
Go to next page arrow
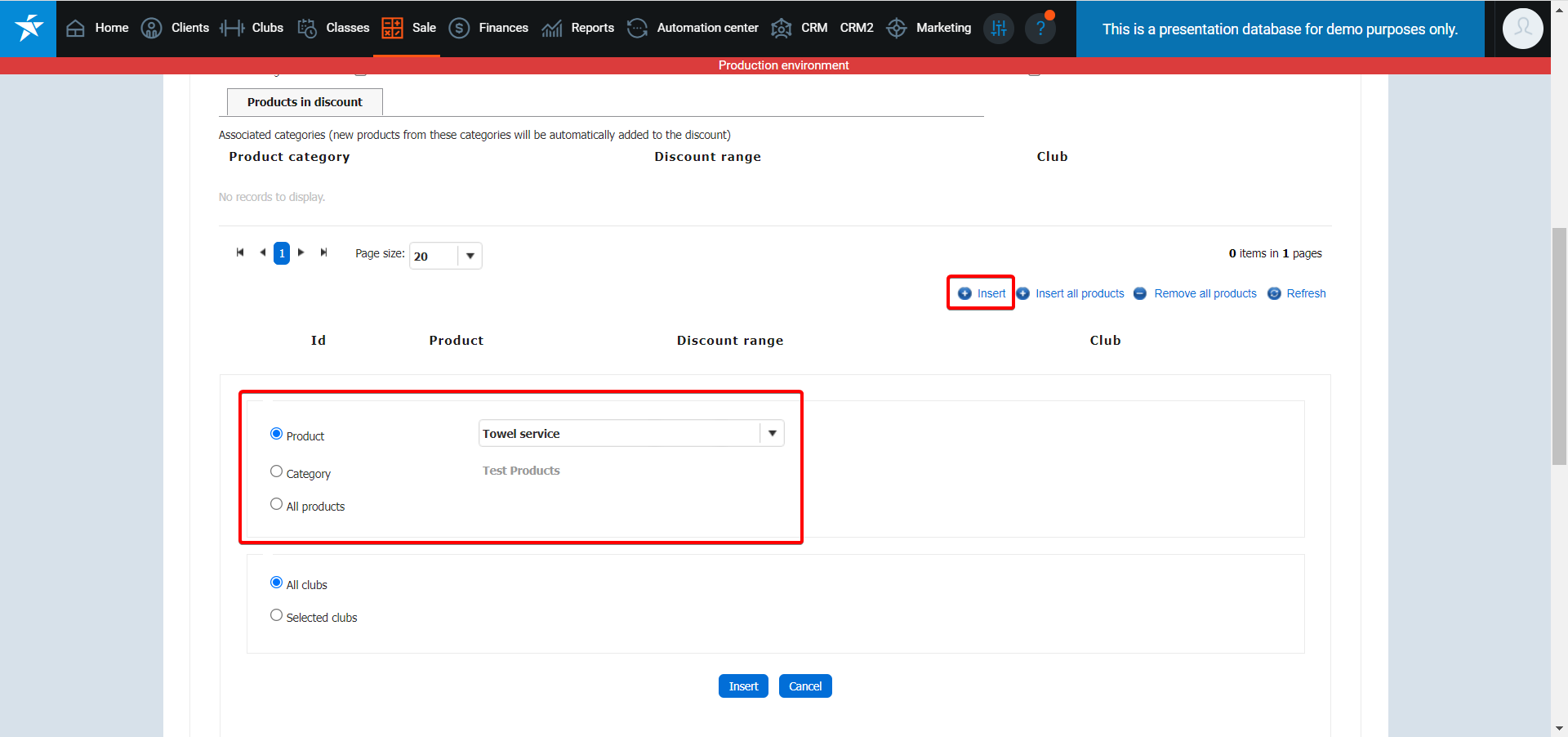pos(301,252)
